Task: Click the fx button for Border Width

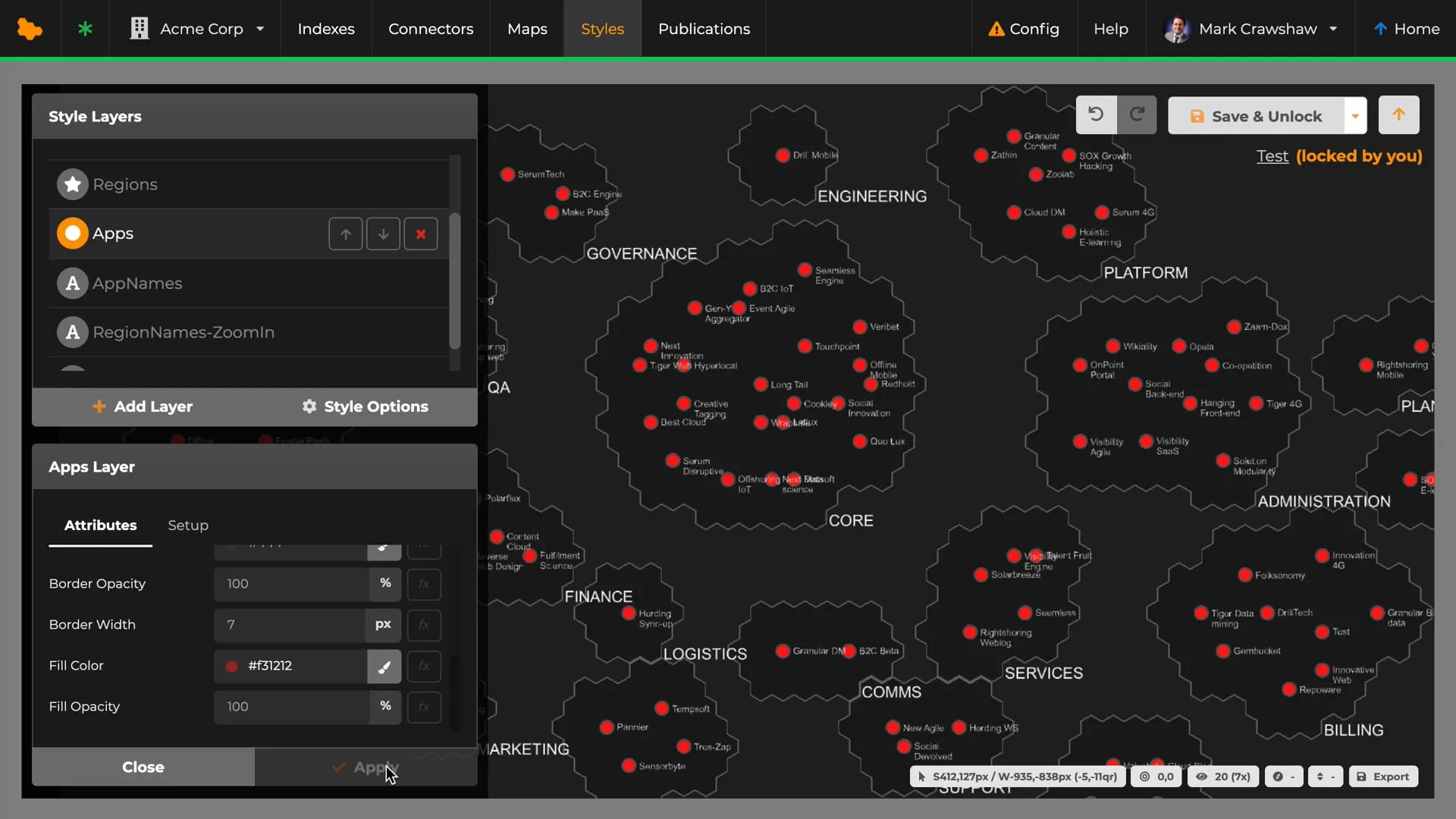Action: [424, 625]
